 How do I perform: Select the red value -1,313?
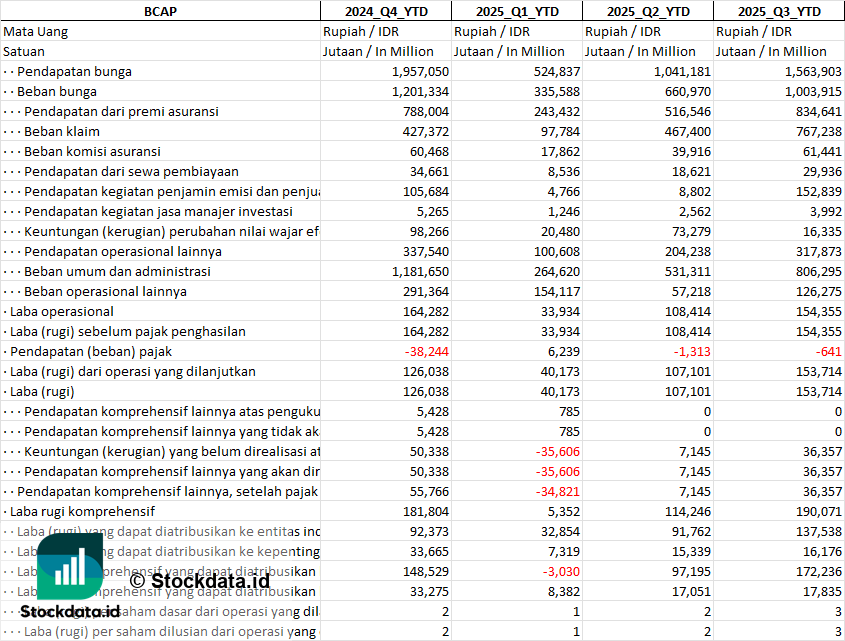coord(692,351)
